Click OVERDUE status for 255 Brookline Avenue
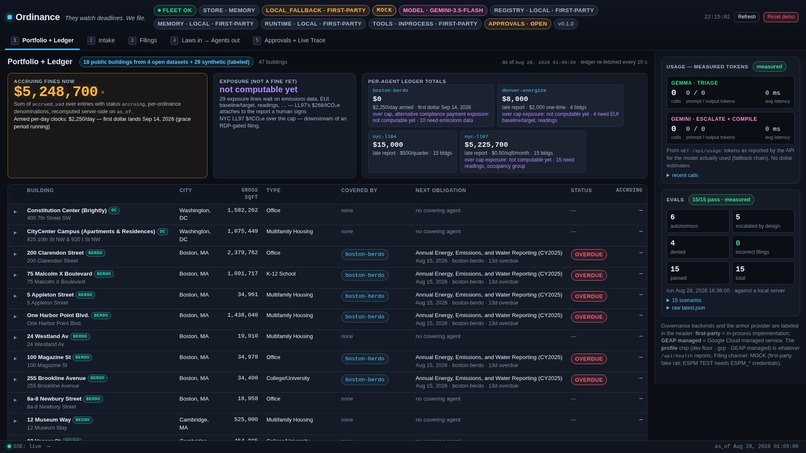806x453 pixels. tap(589, 380)
